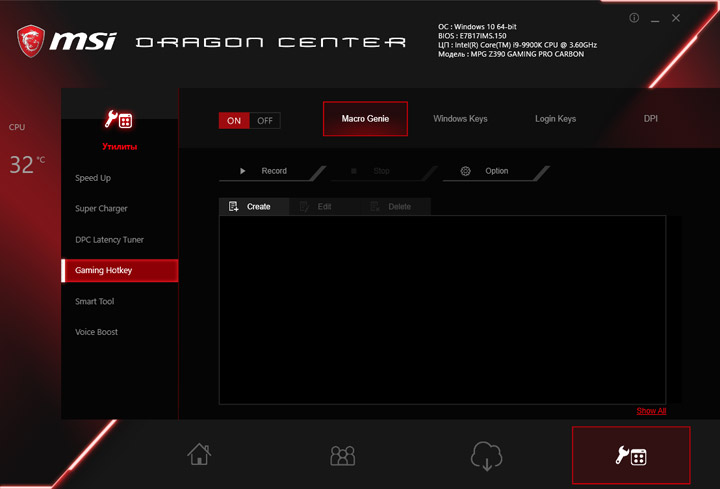720x489 pixels.
Task: Click the Delete macro button label
Action: click(399, 207)
